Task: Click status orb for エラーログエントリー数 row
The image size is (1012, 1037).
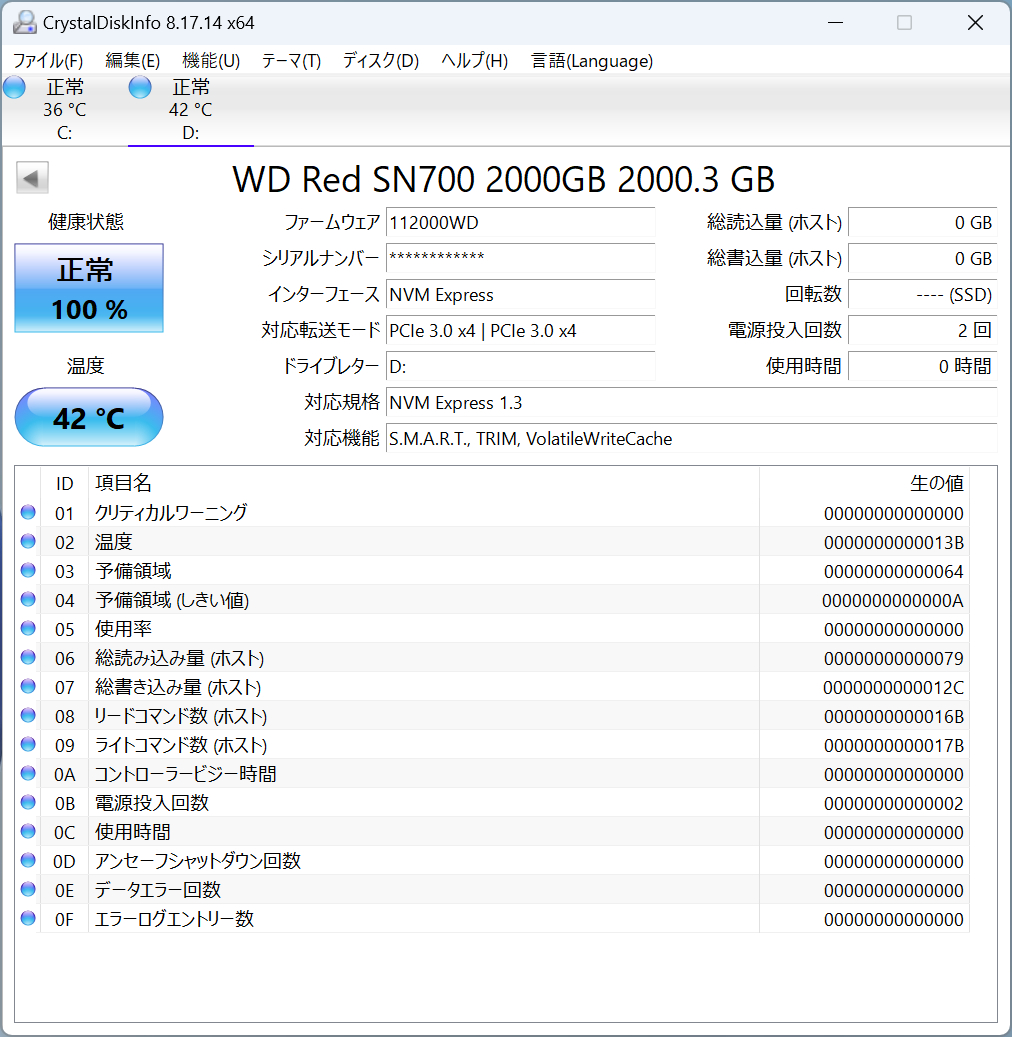Action: pos(28,919)
